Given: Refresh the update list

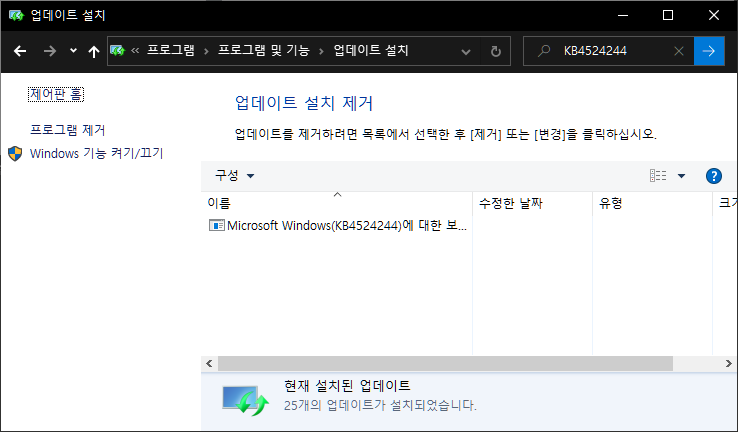Looking at the screenshot, I should pos(496,51).
